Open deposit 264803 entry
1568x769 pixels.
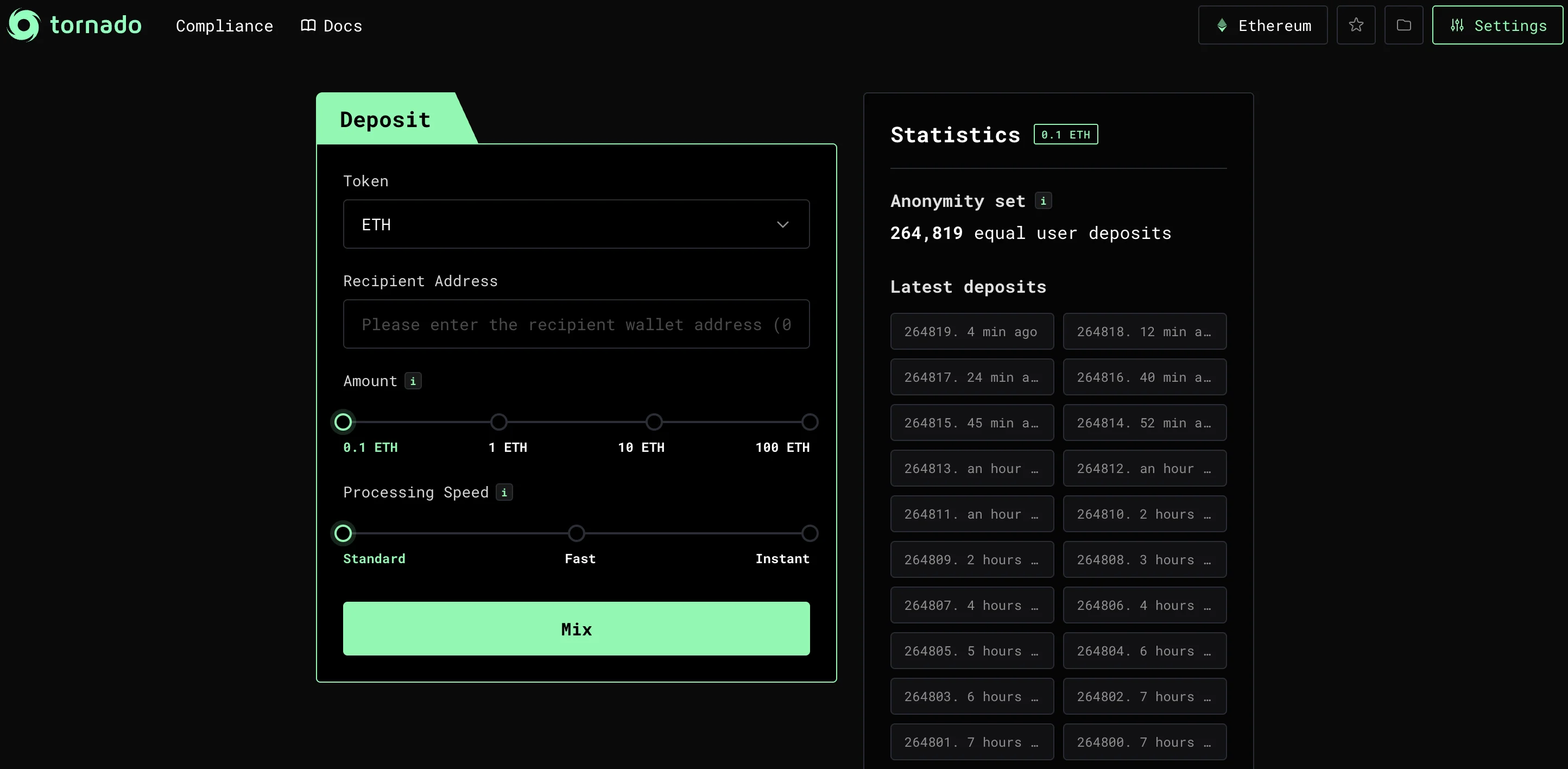tap(971, 697)
